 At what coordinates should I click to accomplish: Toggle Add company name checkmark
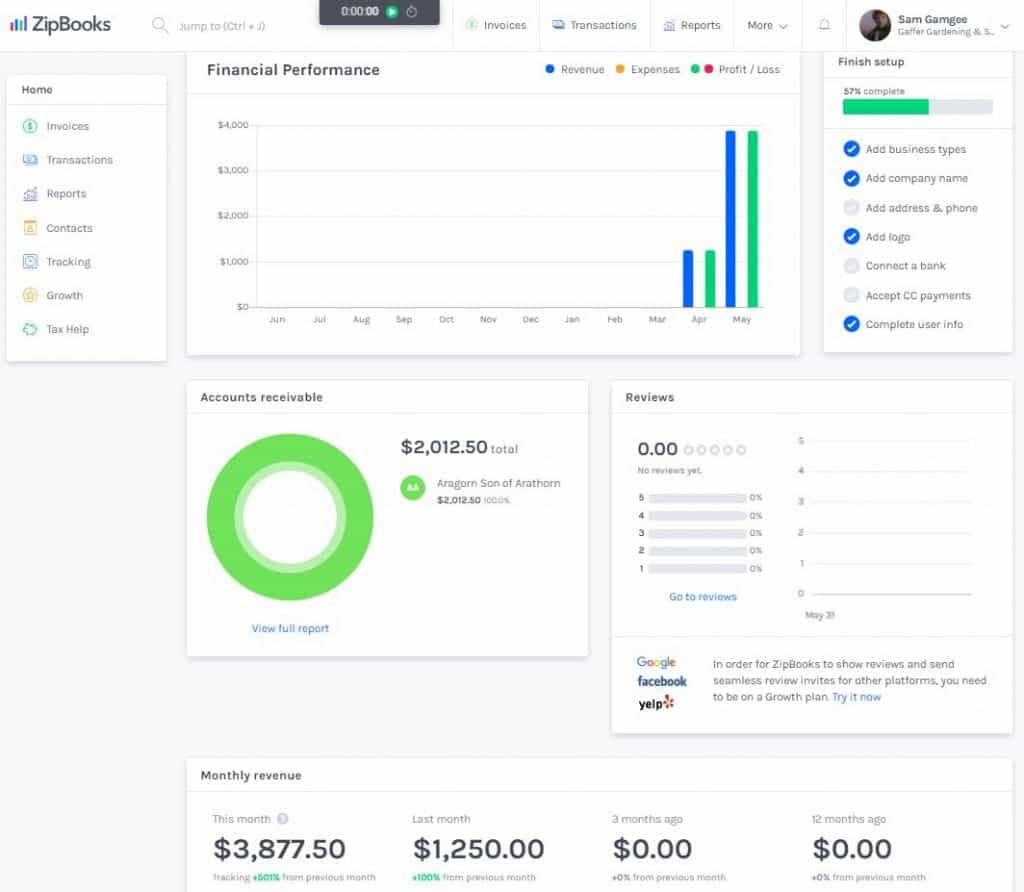(x=851, y=178)
